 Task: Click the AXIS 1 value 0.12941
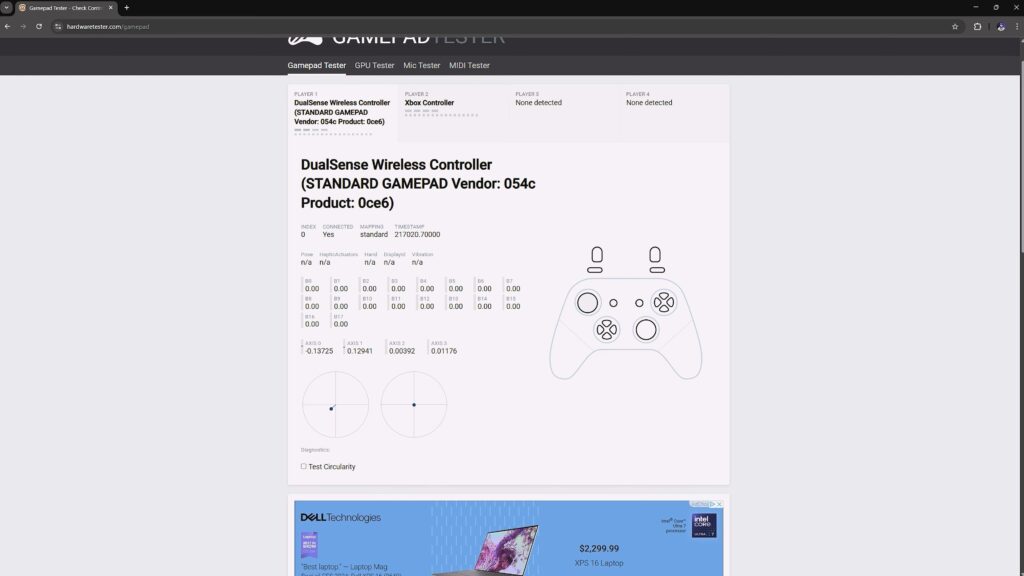(x=360, y=351)
